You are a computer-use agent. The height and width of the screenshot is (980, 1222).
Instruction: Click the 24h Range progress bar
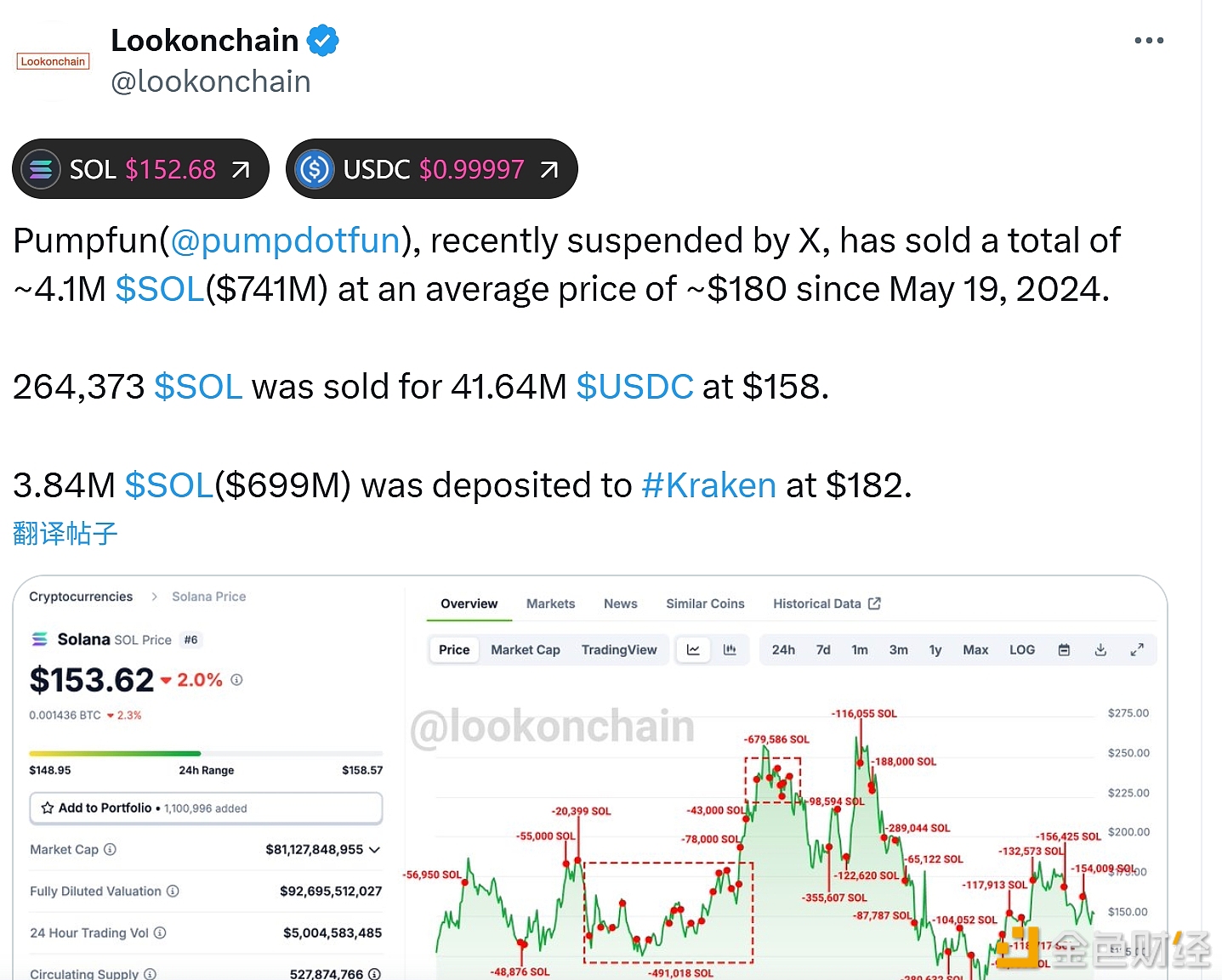(x=206, y=754)
